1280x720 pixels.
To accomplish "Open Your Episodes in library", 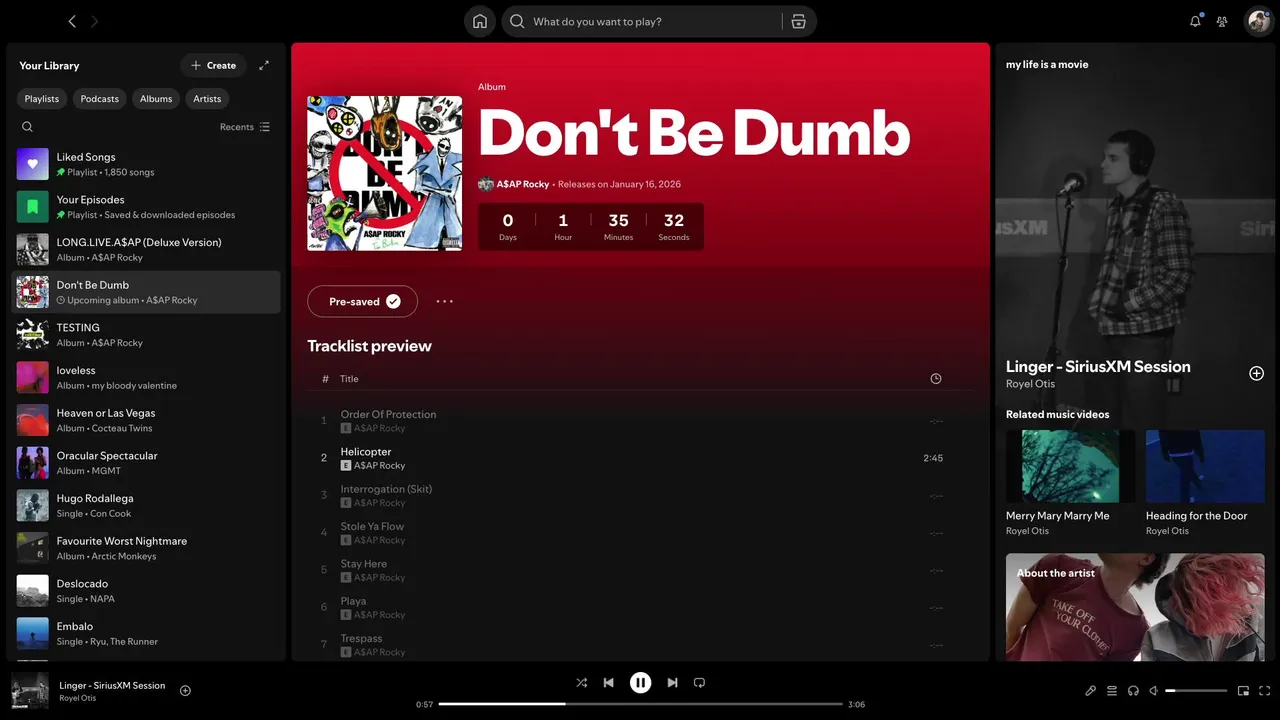I will click(146, 207).
